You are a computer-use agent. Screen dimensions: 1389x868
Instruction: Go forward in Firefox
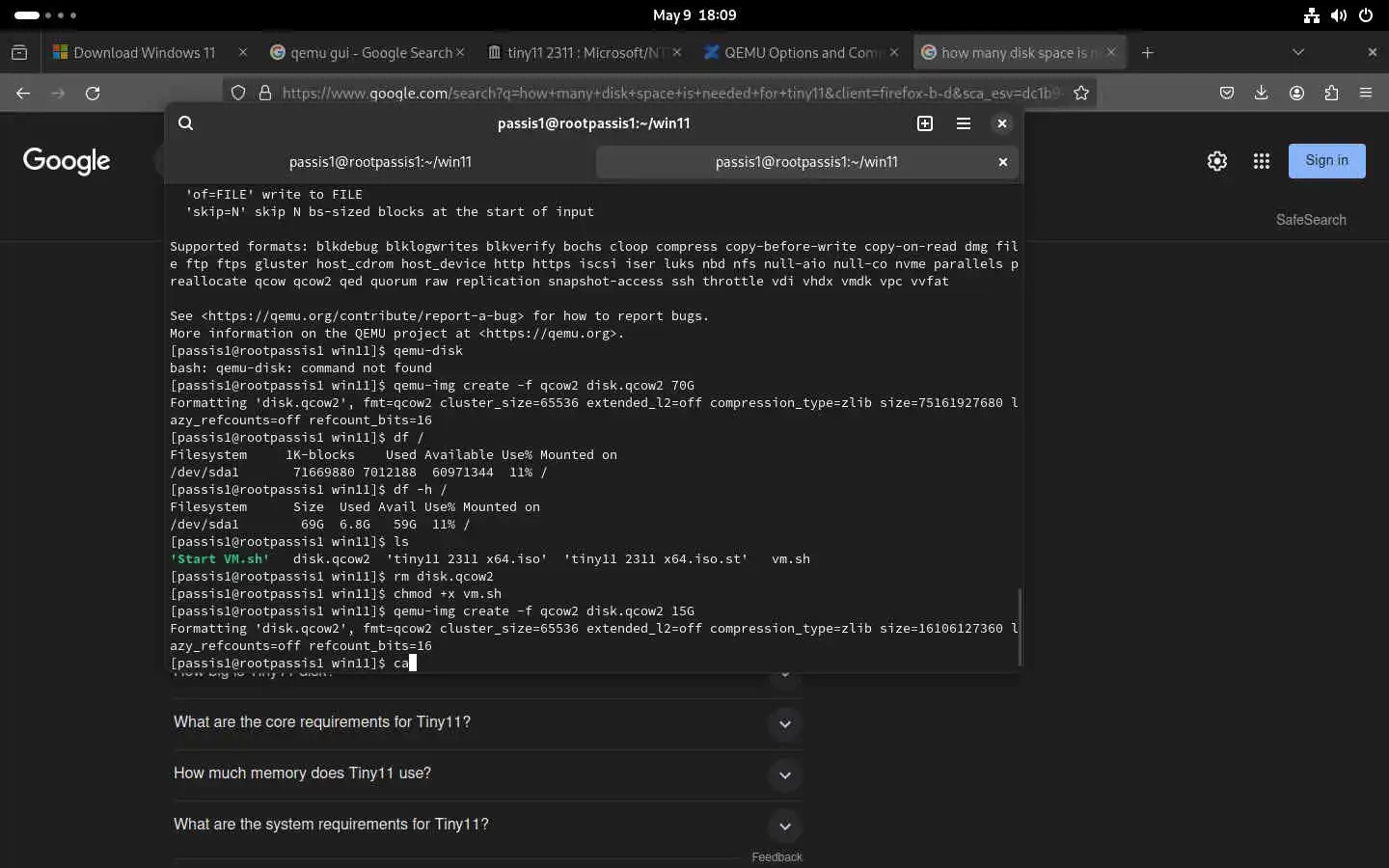coord(58,93)
